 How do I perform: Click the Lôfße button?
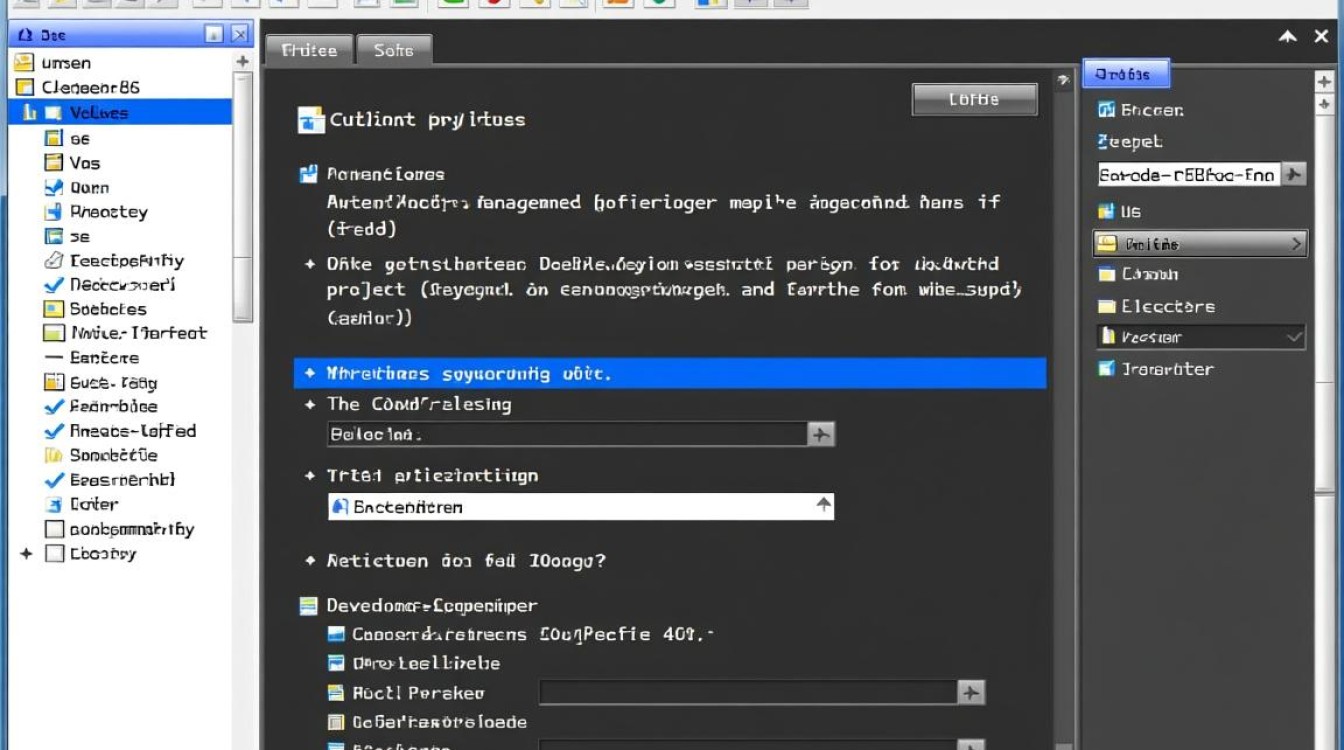pyautogui.click(x=974, y=100)
